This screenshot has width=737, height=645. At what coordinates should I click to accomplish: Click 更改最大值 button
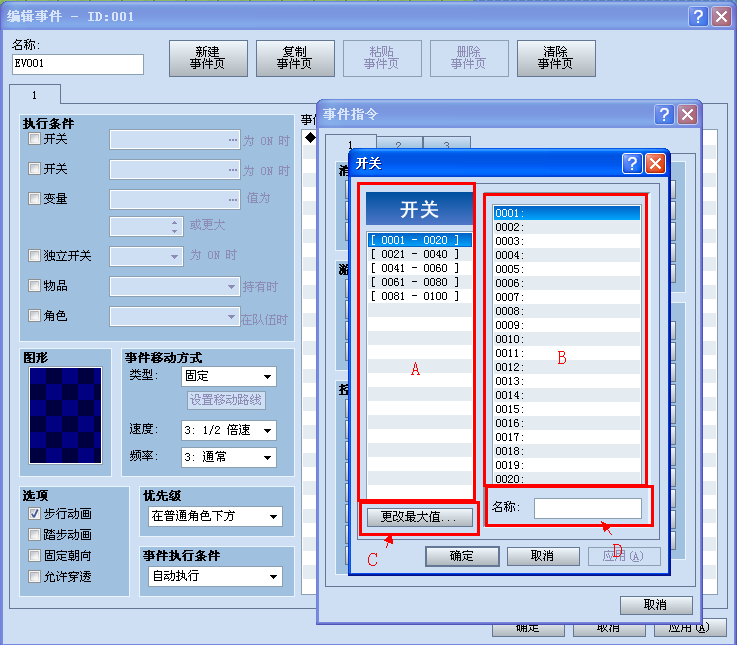coord(419,517)
